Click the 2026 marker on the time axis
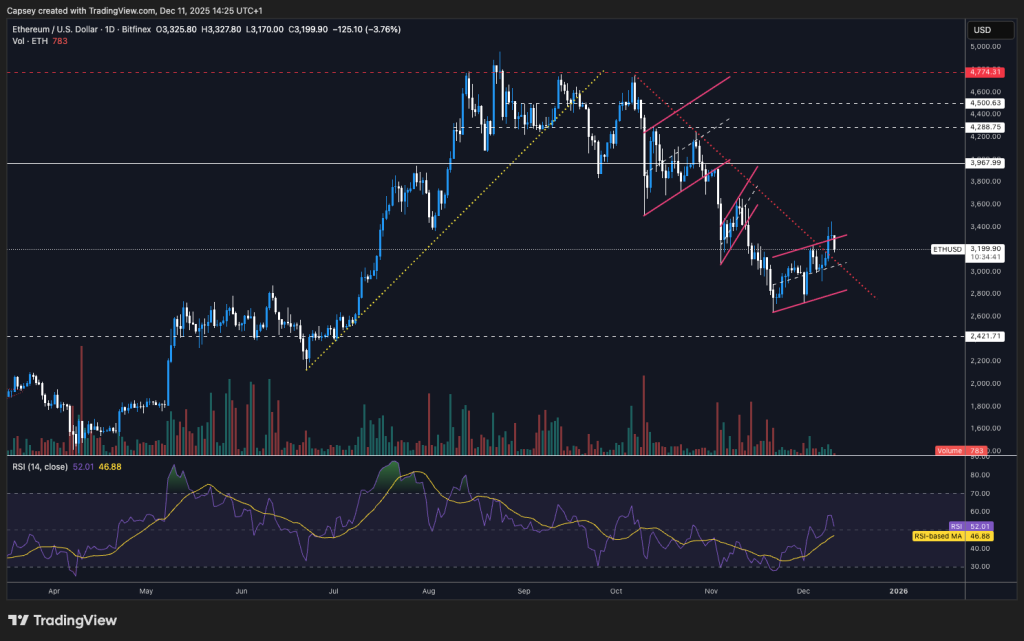The width and height of the screenshot is (1024, 641). (898, 591)
